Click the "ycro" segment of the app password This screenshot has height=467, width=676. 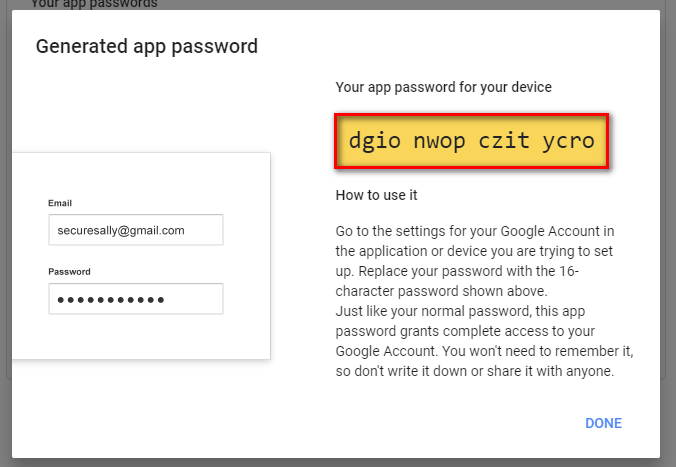568,140
